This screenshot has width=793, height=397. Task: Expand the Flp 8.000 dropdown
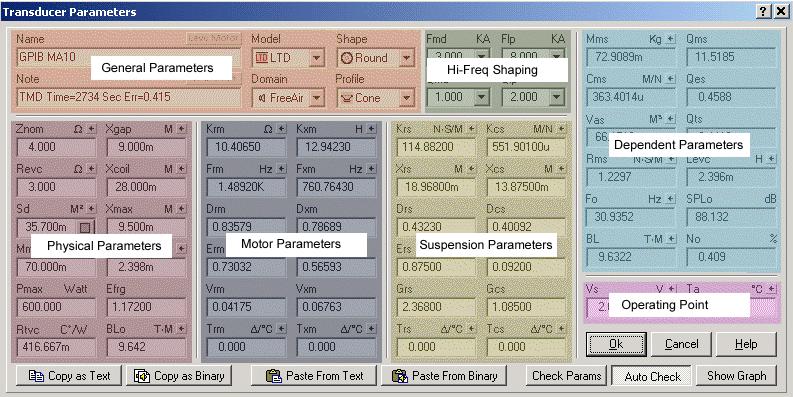tap(557, 55)
